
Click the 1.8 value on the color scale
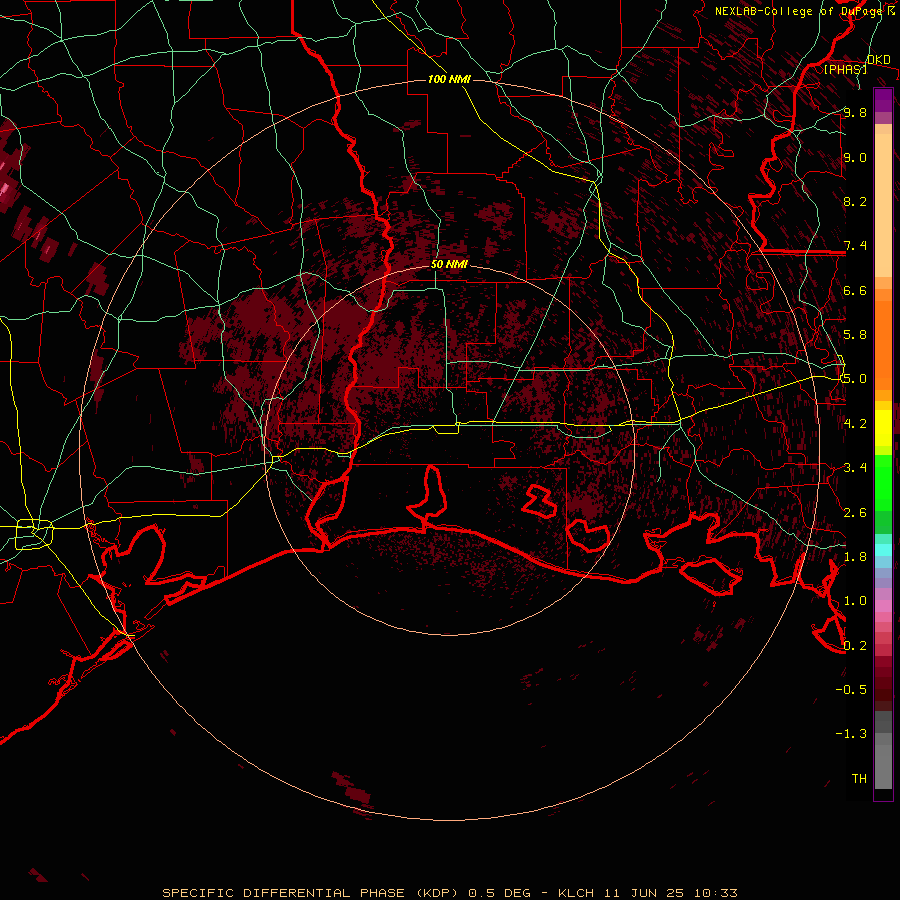tap(855, 556)
